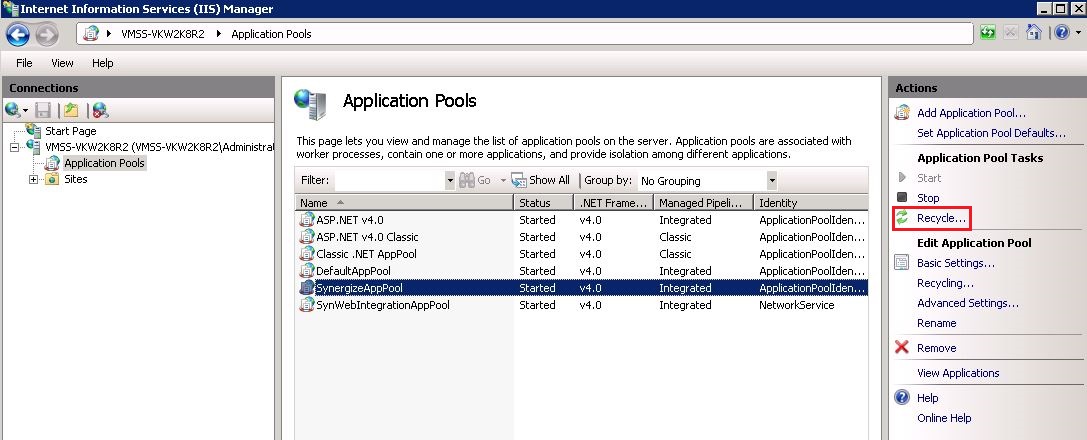The height and width of the screenshot is (440, 1087).
Task: Click the server icon in address breadcrumb
Action: tap(91, 33)
